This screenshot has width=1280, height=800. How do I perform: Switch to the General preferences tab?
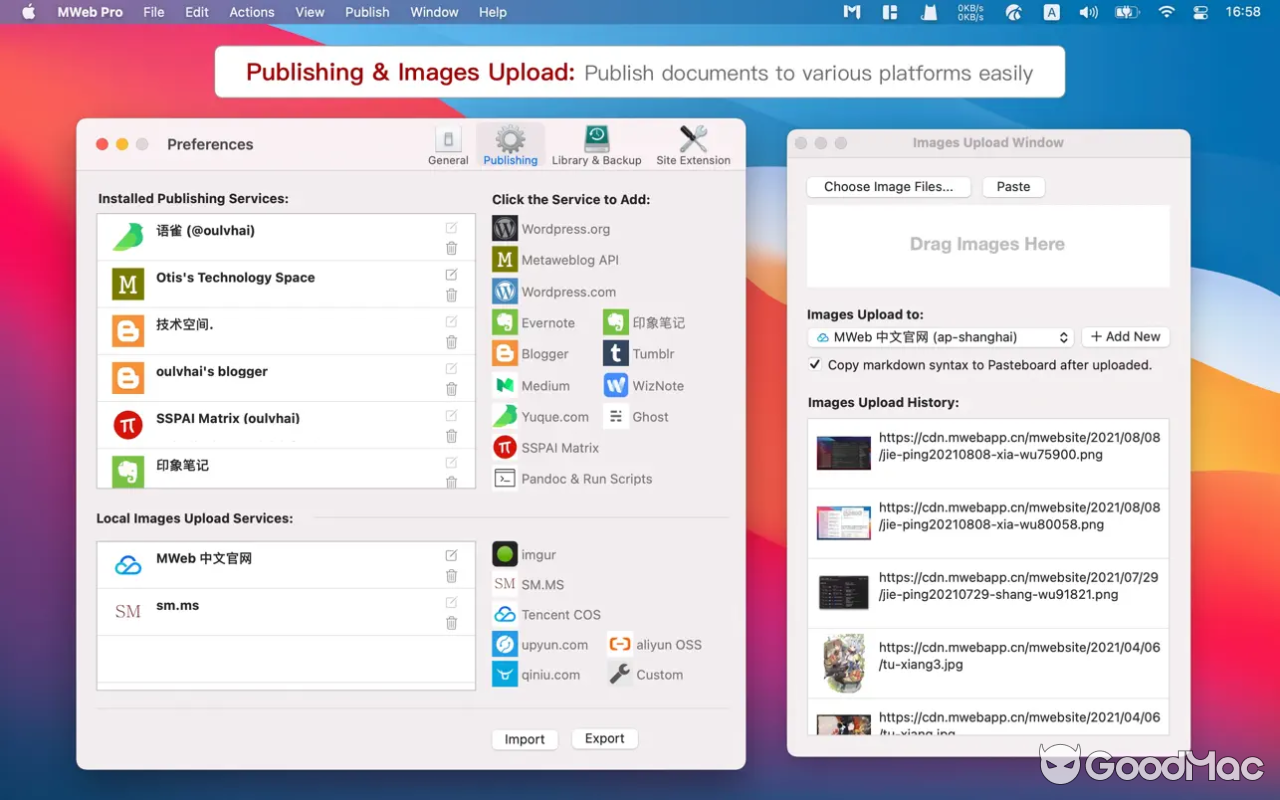pos(448,143)
